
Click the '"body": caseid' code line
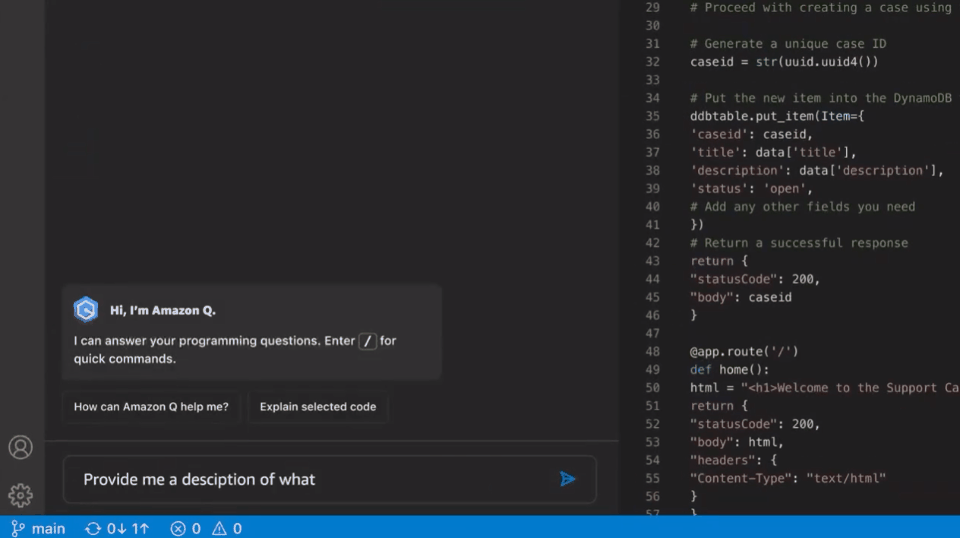point(741,297)
